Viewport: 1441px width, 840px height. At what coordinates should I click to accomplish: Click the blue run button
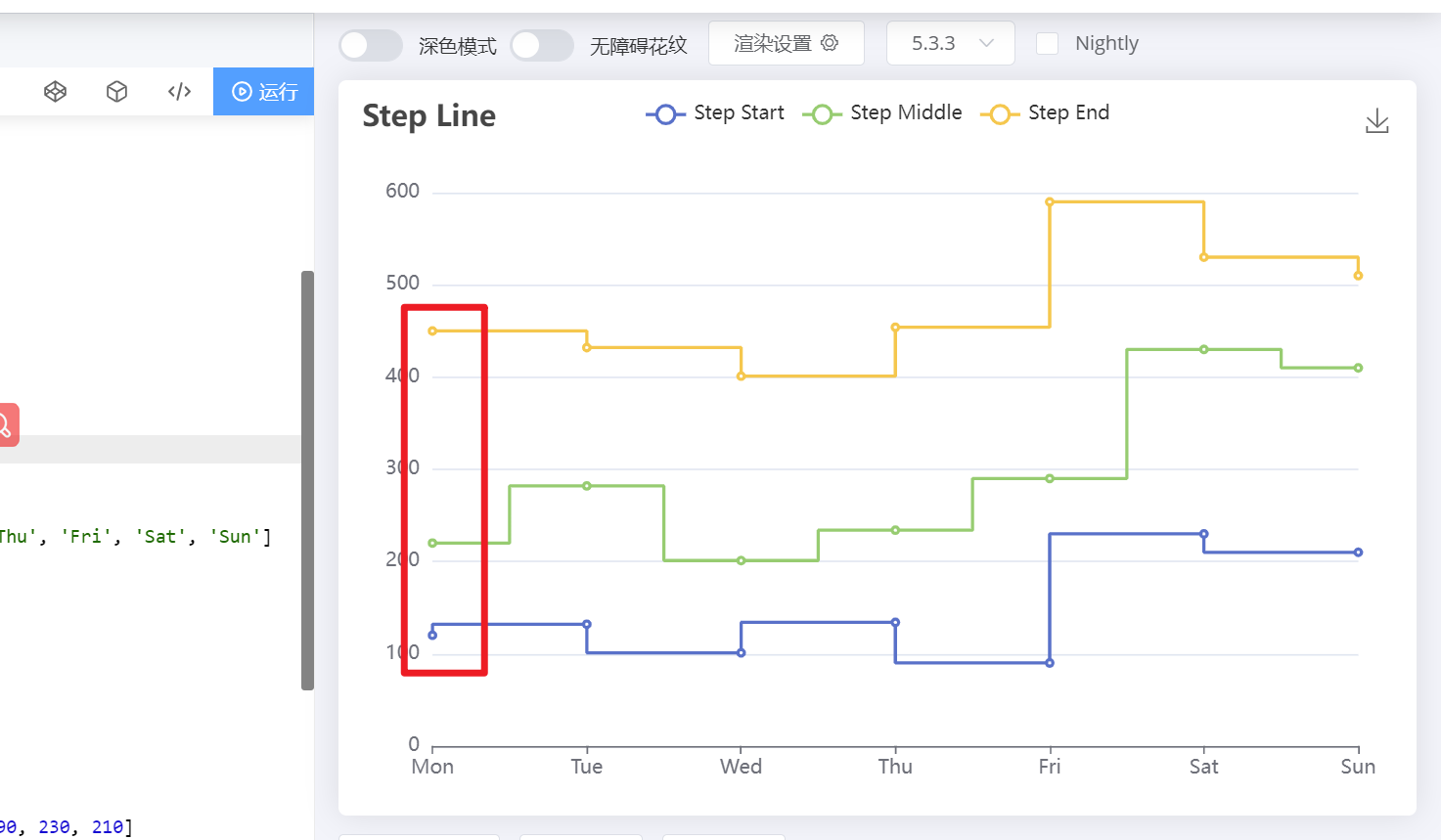[x=263, y=92]
